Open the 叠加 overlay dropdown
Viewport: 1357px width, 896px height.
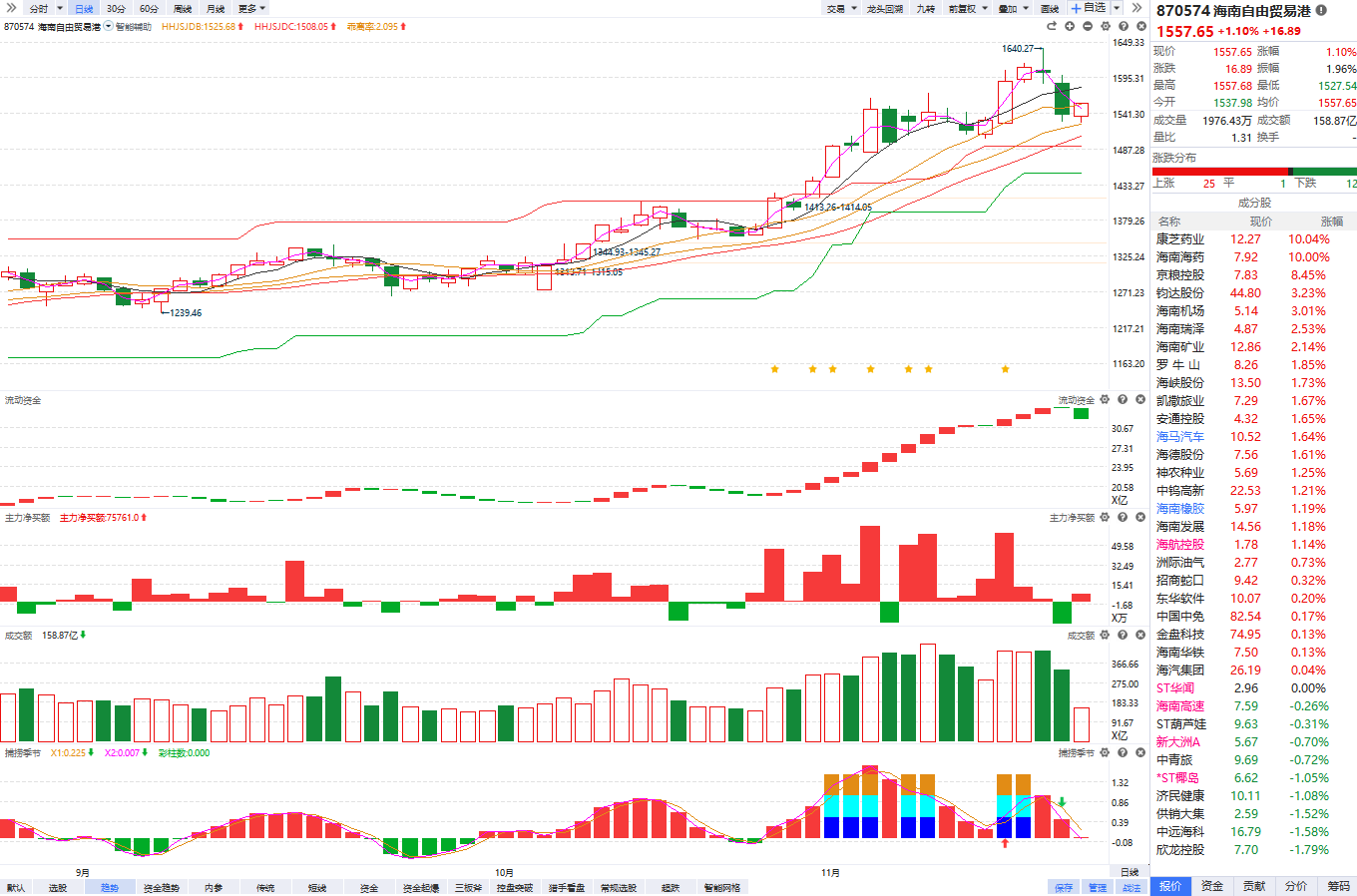pyautogui.click(x=1013, y=8)
